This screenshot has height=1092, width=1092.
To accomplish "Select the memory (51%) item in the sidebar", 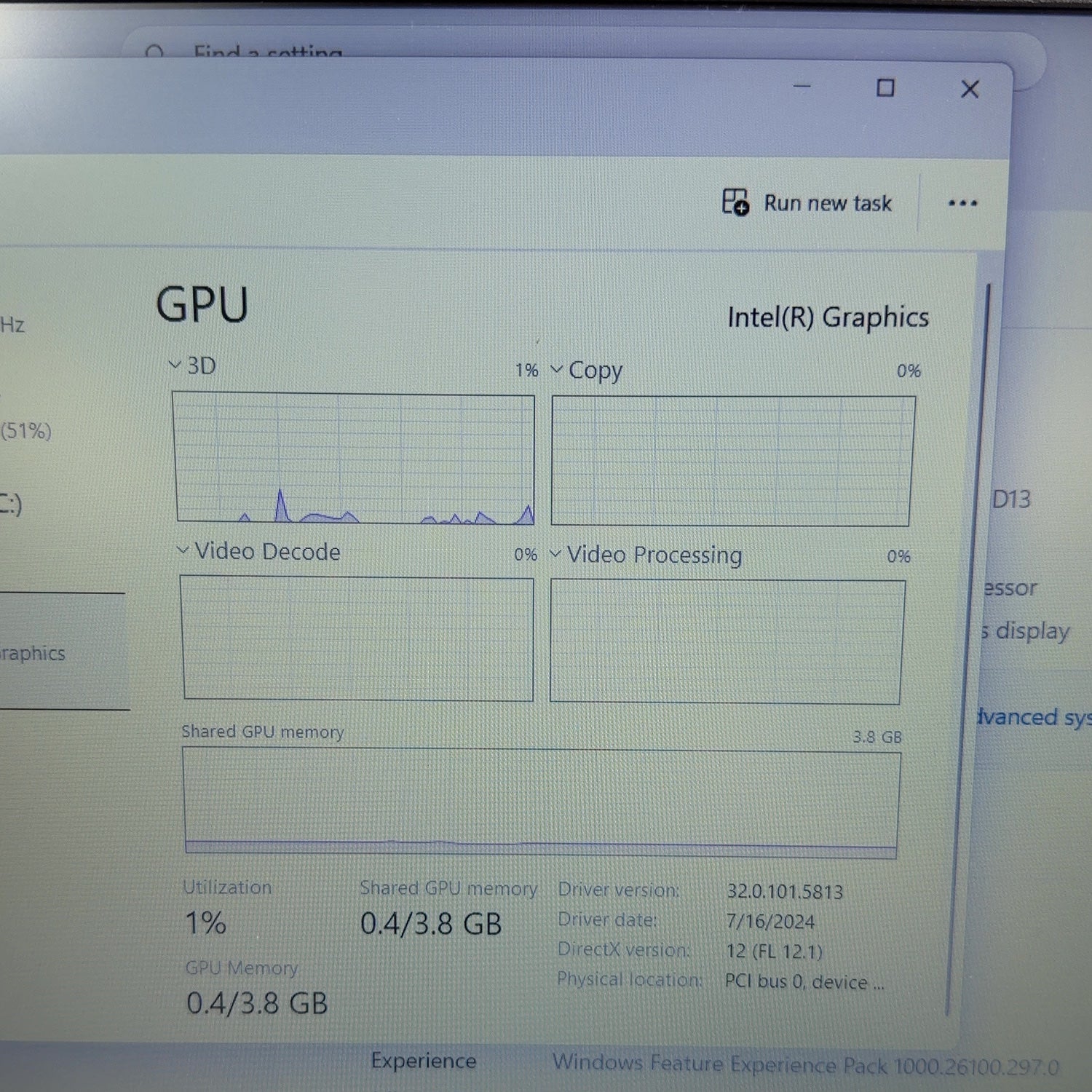I will click(x=26, y=431).
